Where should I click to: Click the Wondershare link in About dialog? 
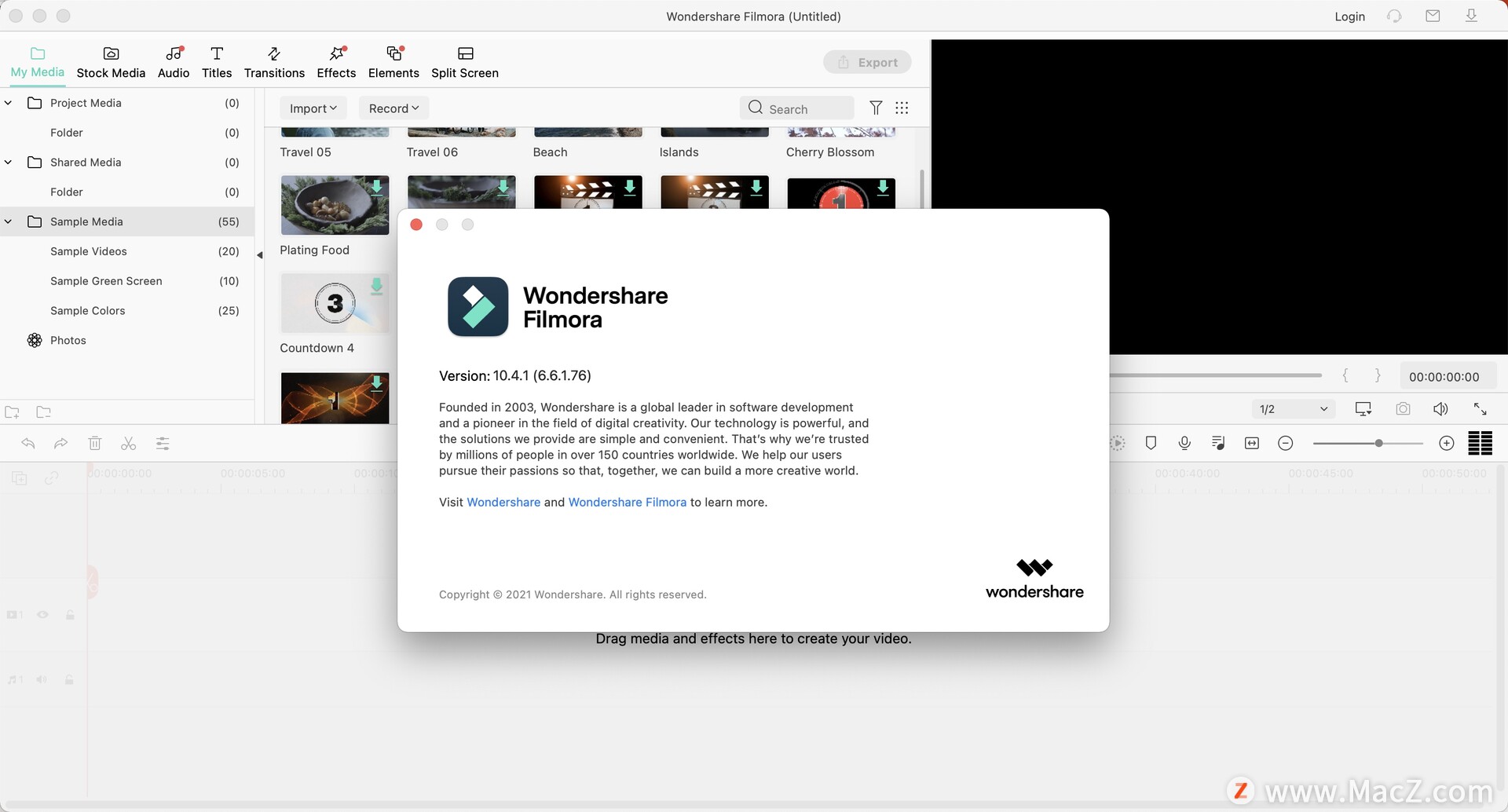[503, 502]
